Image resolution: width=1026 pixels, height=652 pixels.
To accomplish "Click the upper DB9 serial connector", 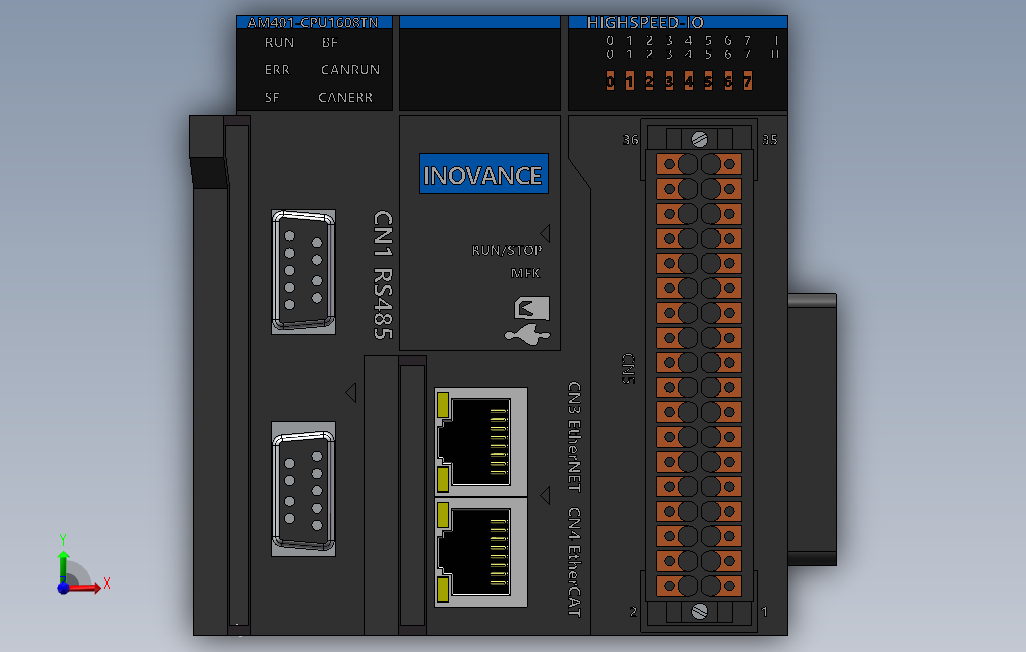I will click(301, 269).
